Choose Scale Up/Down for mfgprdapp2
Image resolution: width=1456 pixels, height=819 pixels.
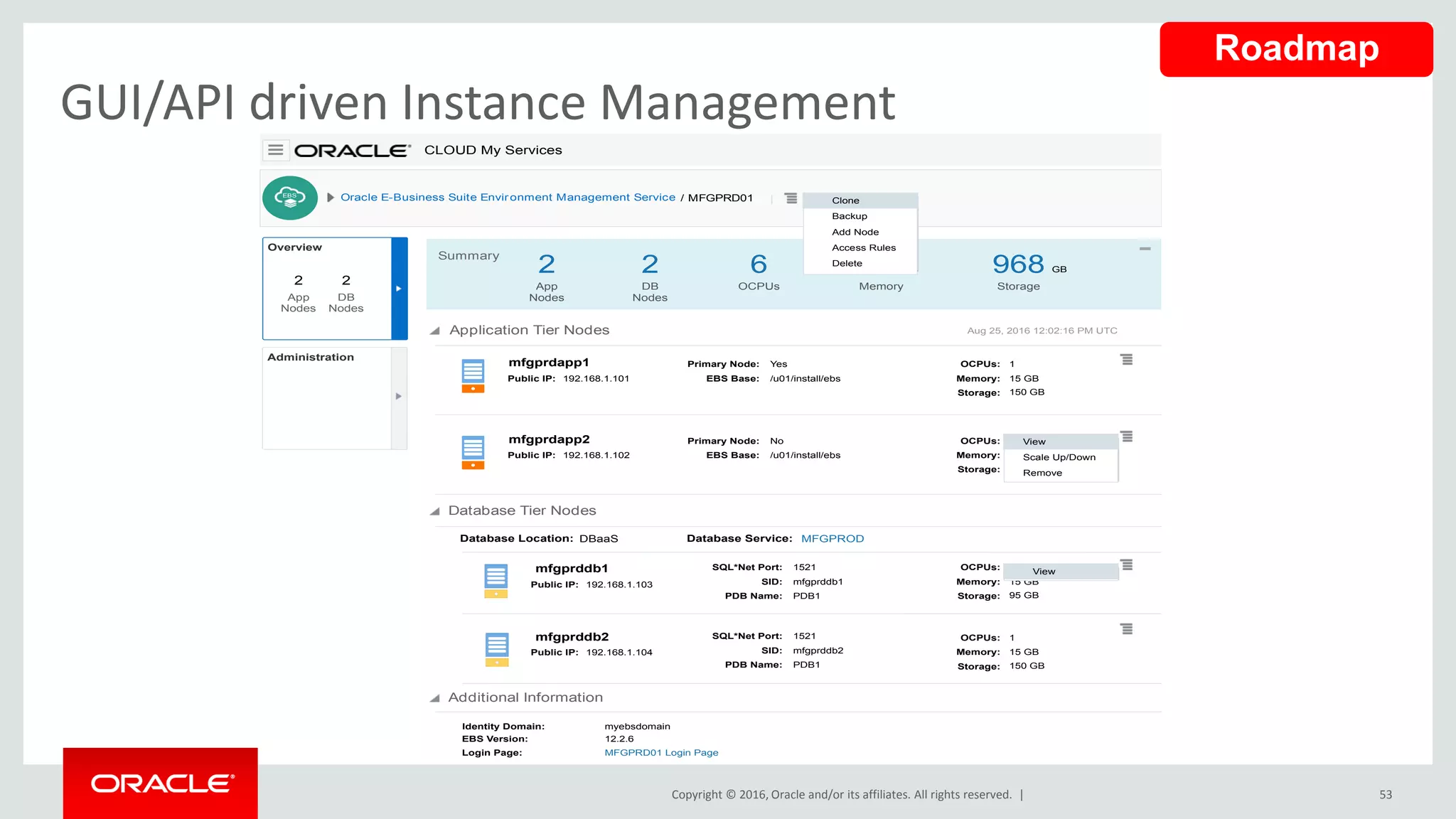[x=1061, y=457]
